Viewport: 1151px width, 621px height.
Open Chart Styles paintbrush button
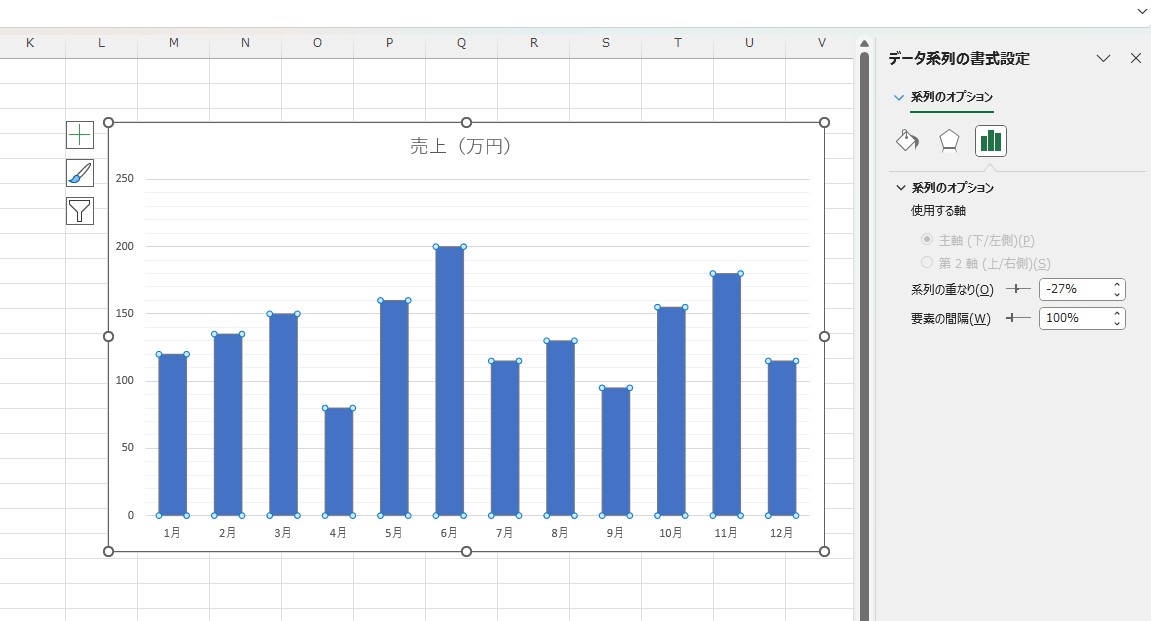[80, 172]
